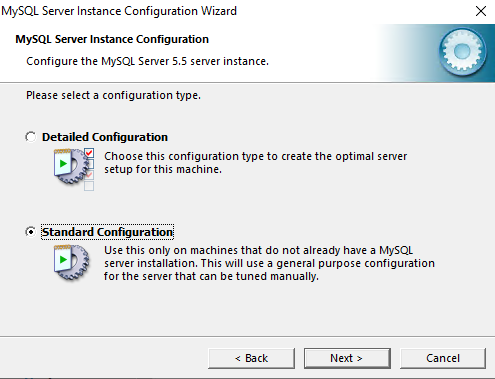
Task: Click the blue gear logo in header
Action: pos(462,52)
